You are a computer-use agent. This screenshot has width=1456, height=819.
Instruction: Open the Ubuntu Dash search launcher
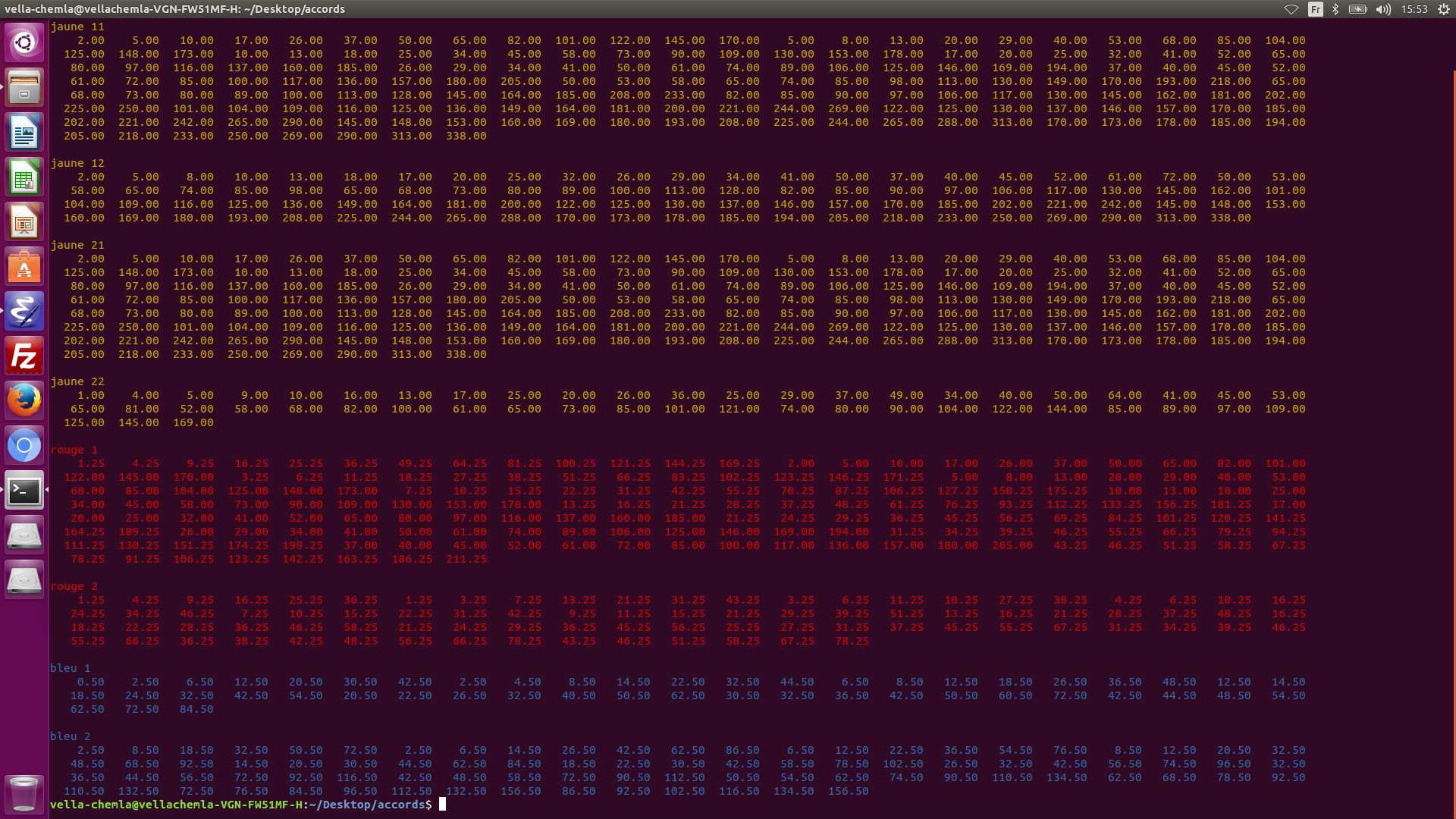pos(24,42)
